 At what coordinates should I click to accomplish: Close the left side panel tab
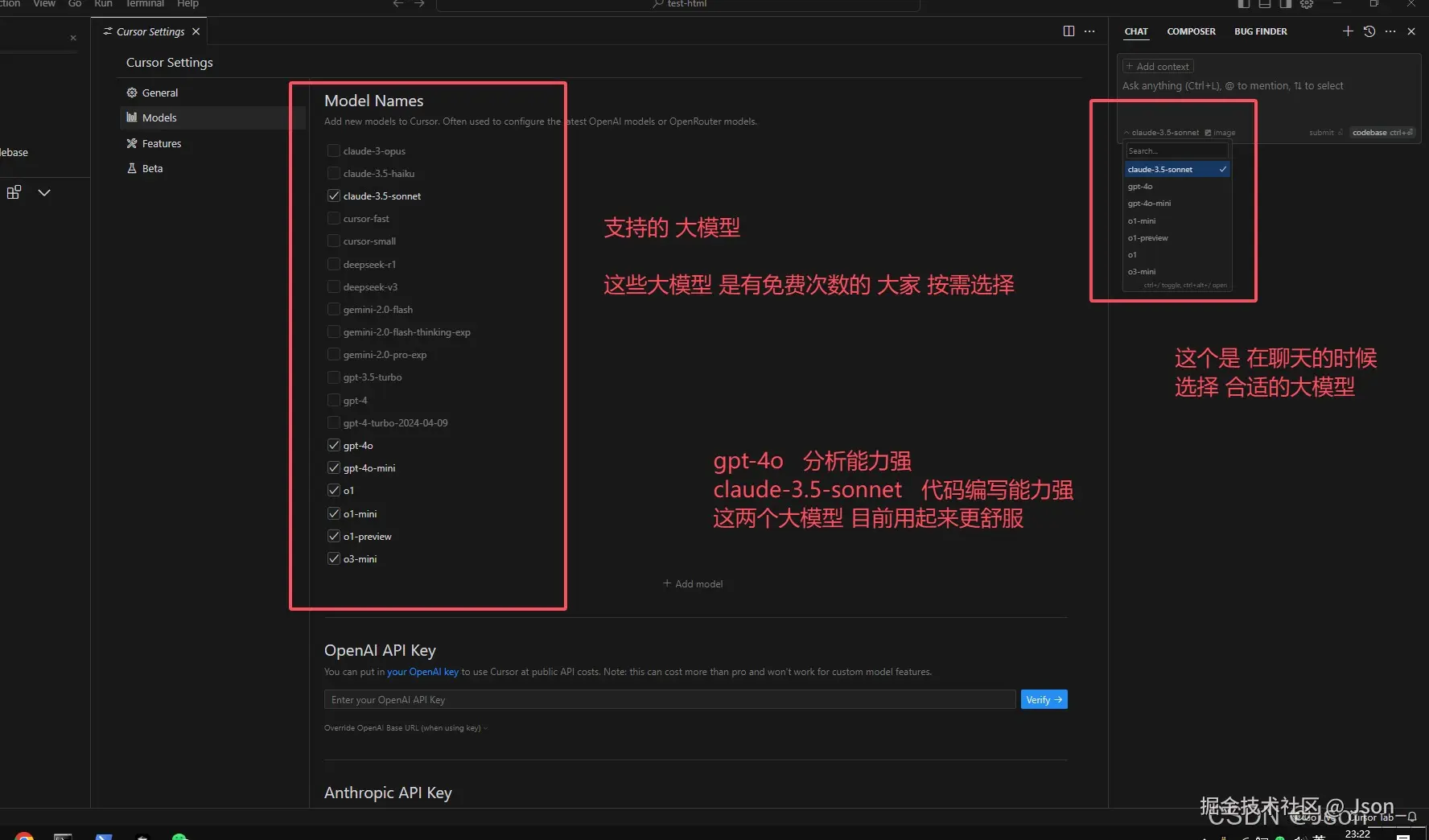tap(73, 38)
